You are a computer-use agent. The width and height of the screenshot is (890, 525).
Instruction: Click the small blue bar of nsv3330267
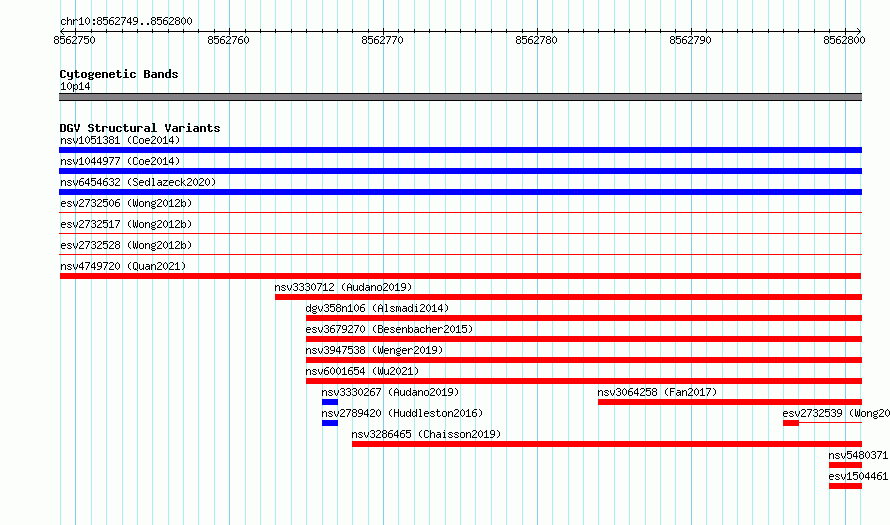[x=330, y=402]
